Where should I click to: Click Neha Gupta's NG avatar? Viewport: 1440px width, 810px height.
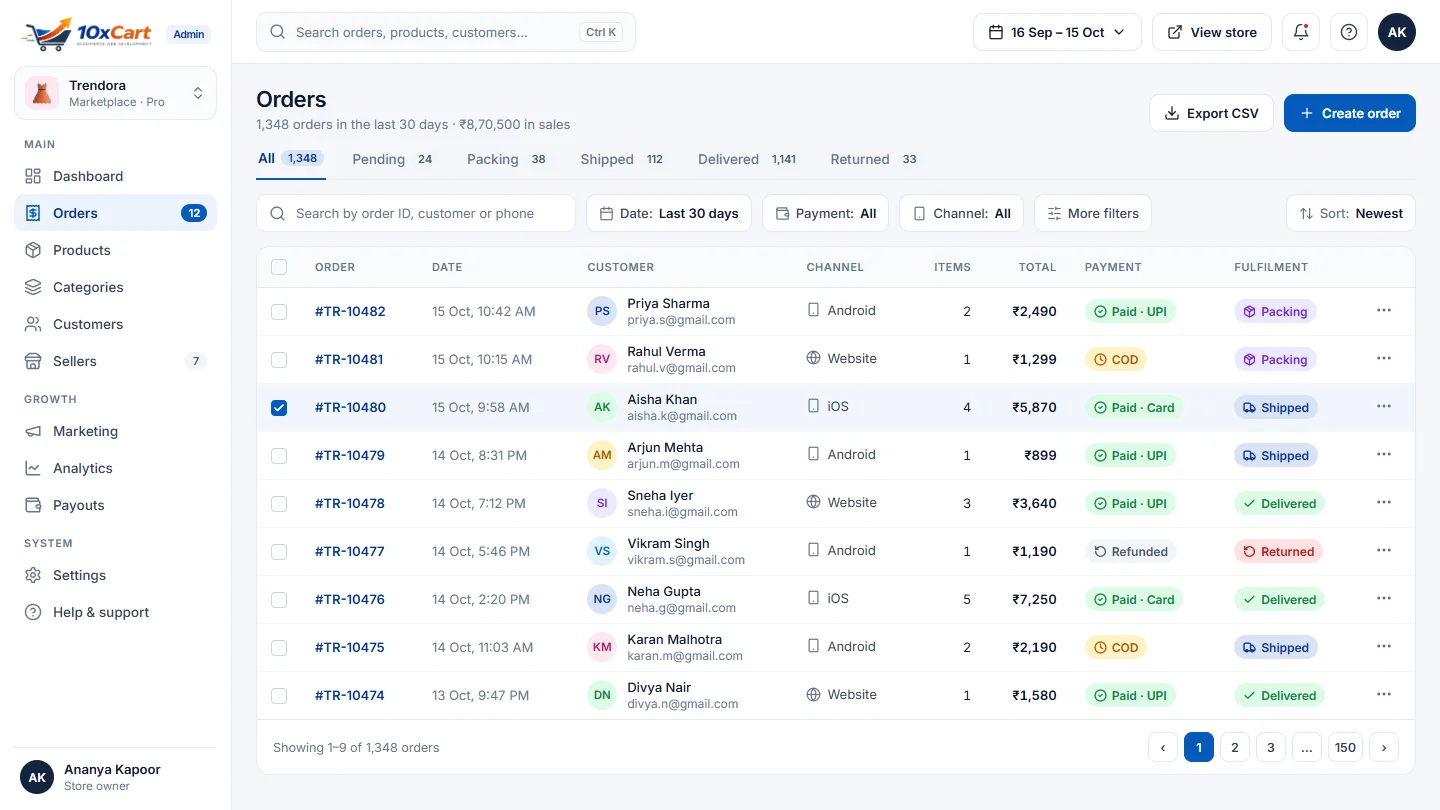pos(602,599)
